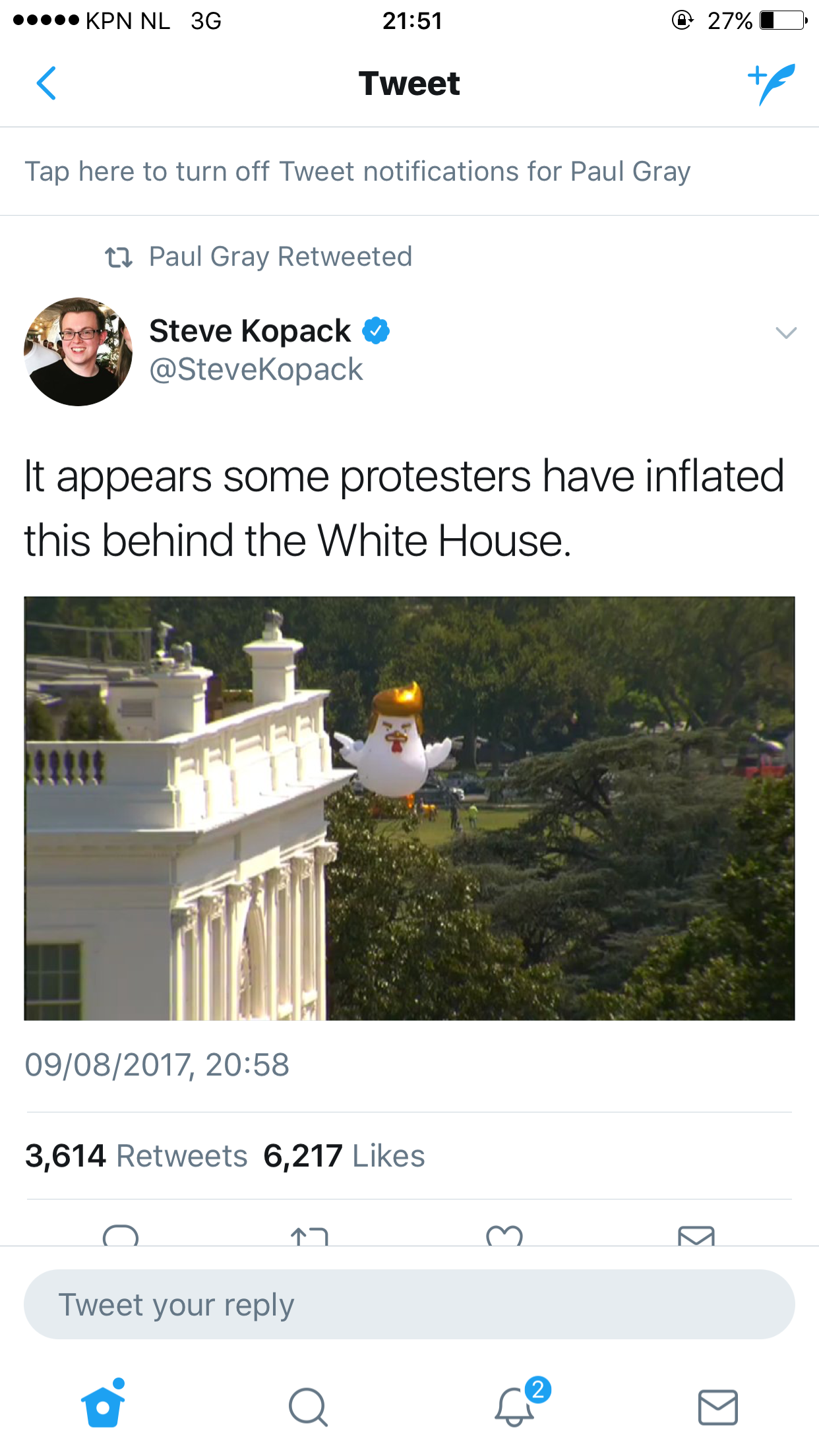Turn off Tweet notifications for Paul Gray

357,171
